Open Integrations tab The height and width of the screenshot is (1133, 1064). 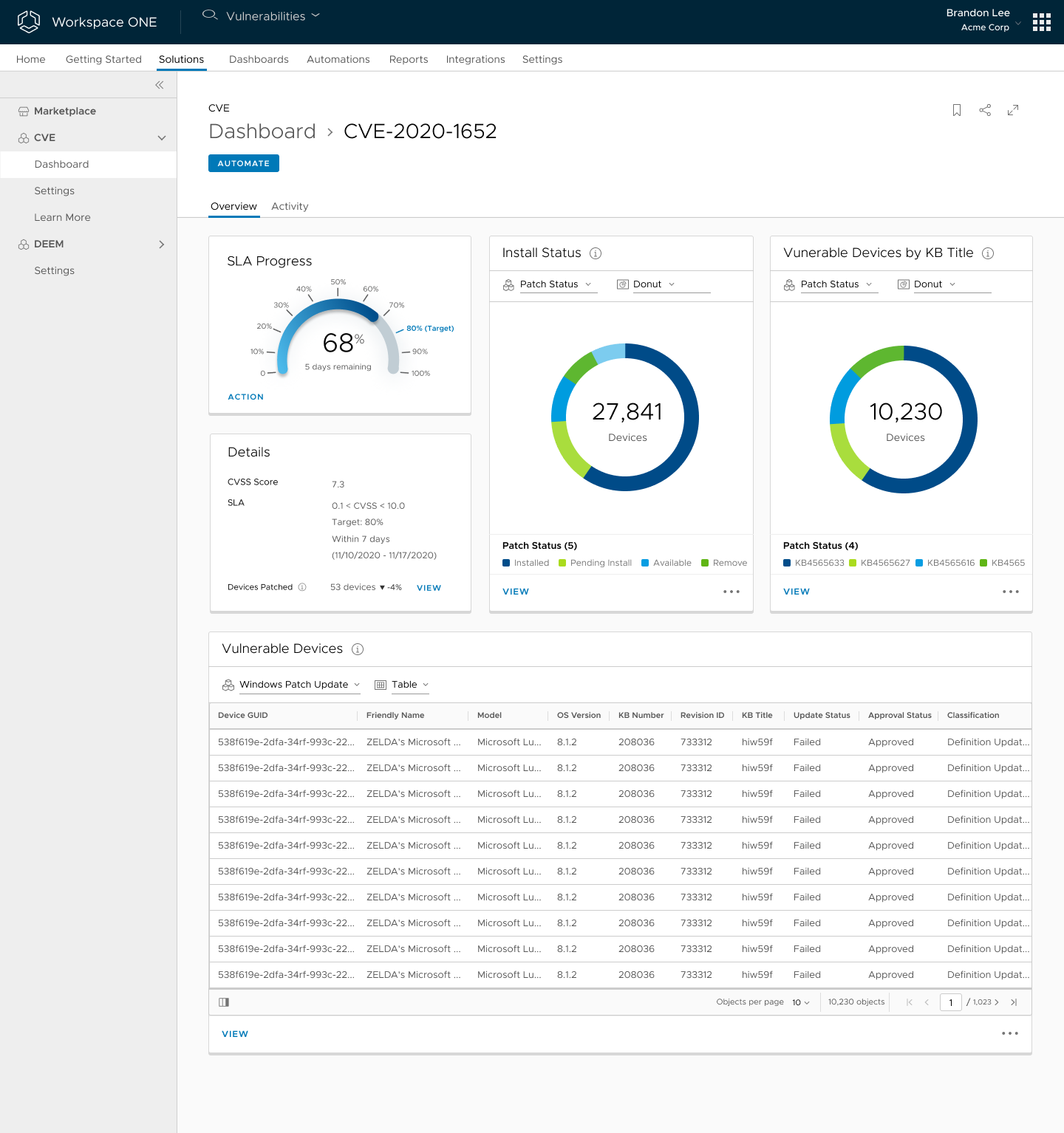click(476, 59)
